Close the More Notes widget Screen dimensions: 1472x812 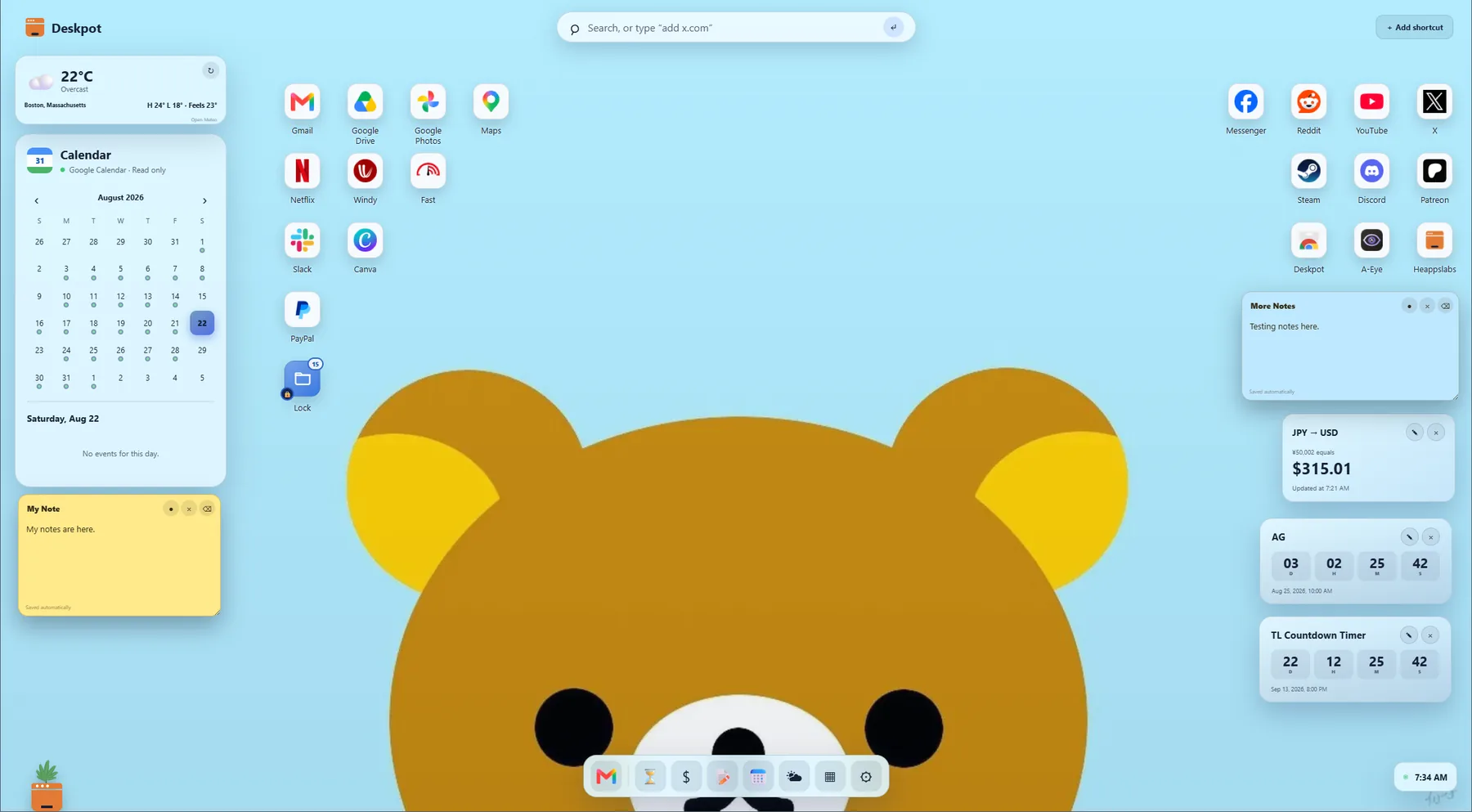(1427, 306)
